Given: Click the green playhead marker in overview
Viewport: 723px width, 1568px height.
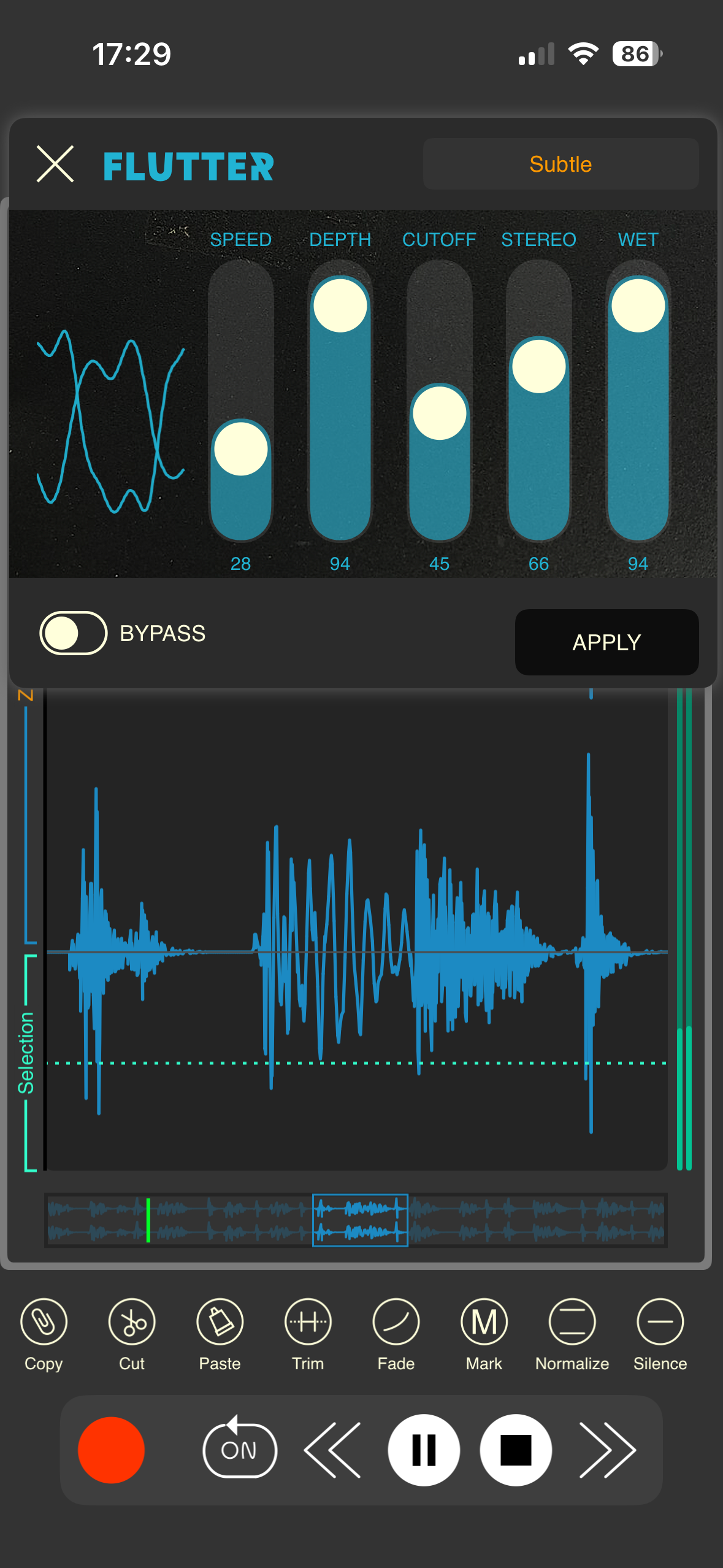Looking at the screenshot, I should point(148,1220).
